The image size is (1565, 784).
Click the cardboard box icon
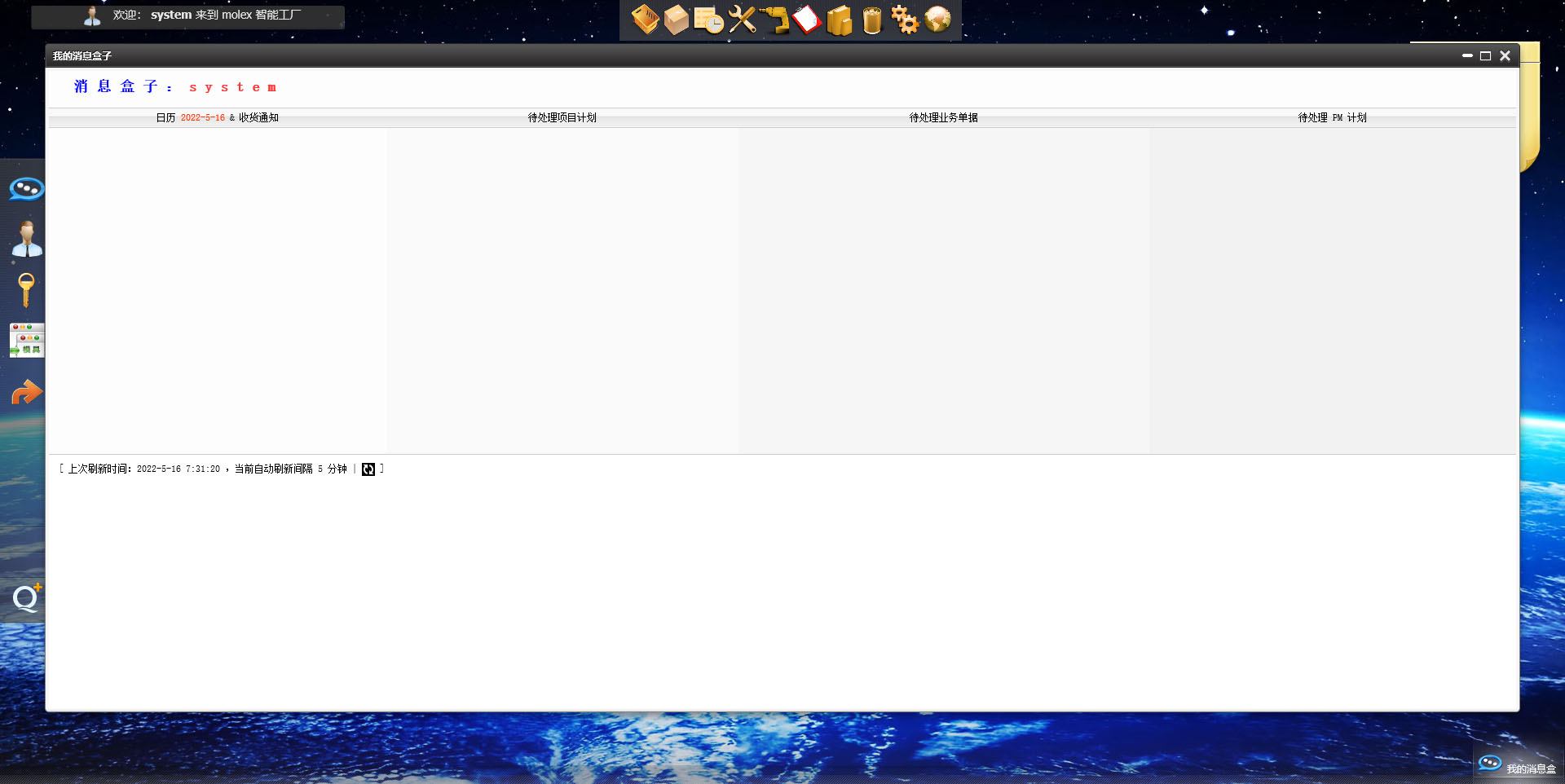click(677, 20)
